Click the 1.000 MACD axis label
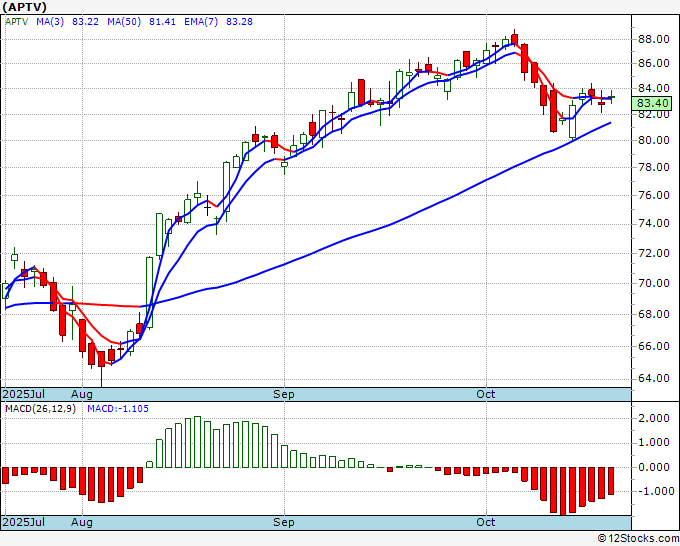The height and width of the screenshot is (546, 680). click(653, 443)
